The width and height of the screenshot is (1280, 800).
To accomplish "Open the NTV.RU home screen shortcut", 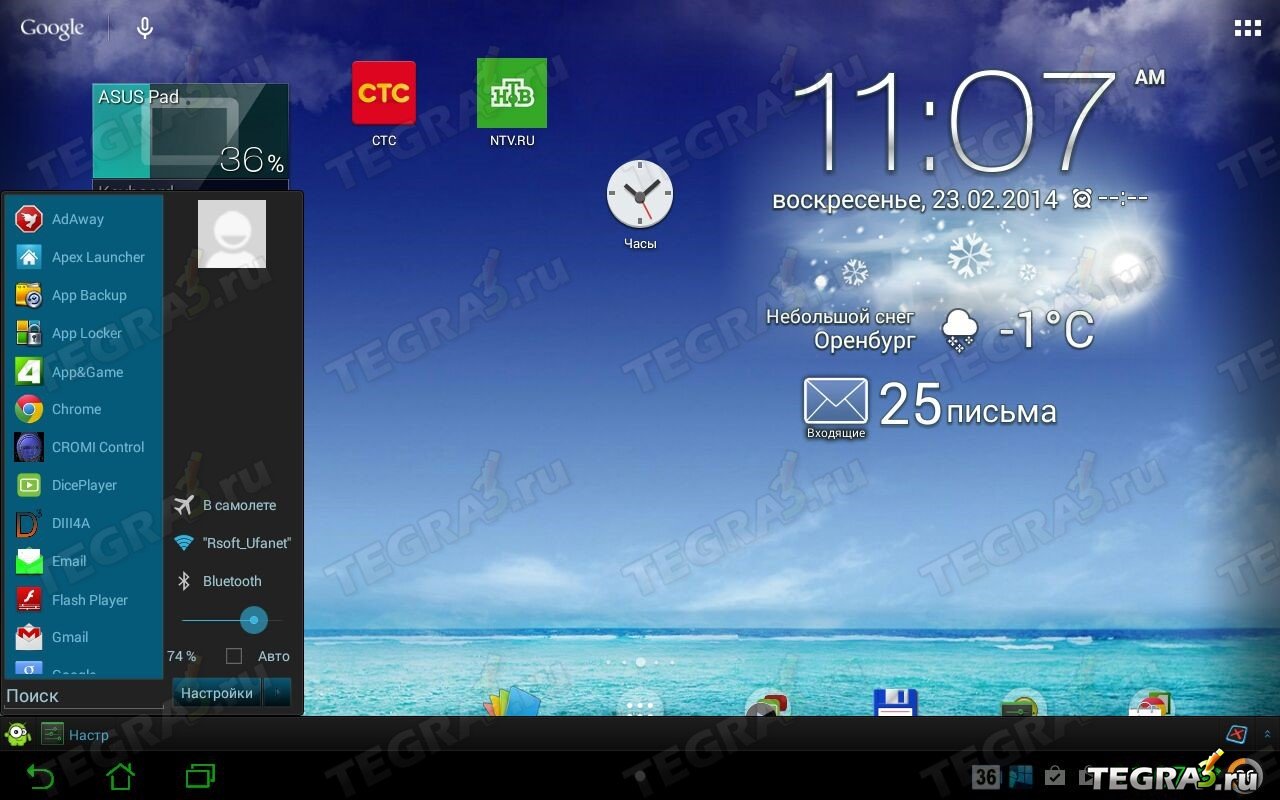I will coord(511,94).
